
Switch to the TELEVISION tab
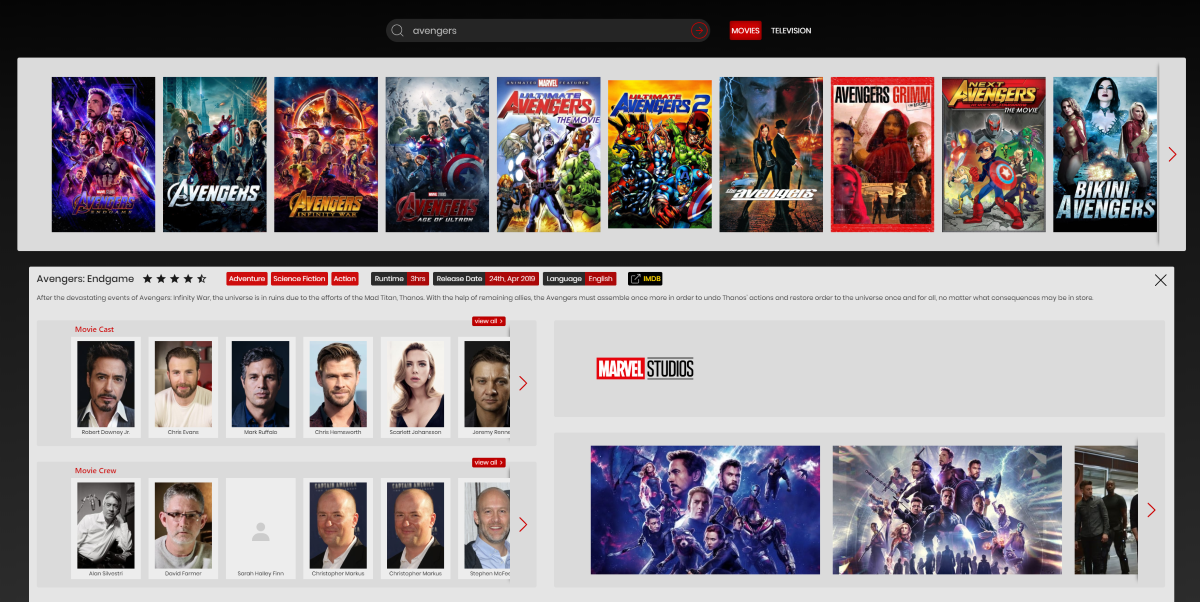point(791,31)
